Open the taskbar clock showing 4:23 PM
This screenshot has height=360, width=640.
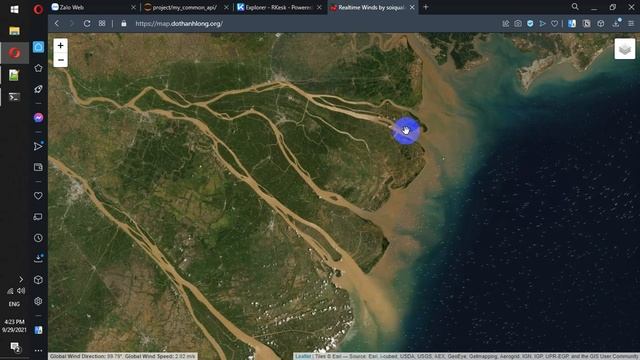point(14,326)
